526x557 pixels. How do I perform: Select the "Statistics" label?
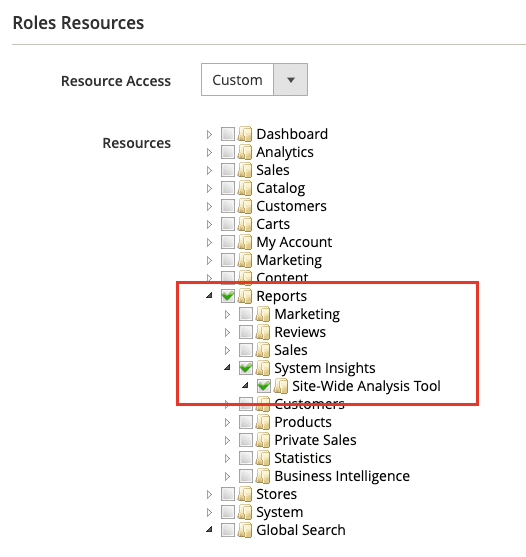(x=303, y=458)
